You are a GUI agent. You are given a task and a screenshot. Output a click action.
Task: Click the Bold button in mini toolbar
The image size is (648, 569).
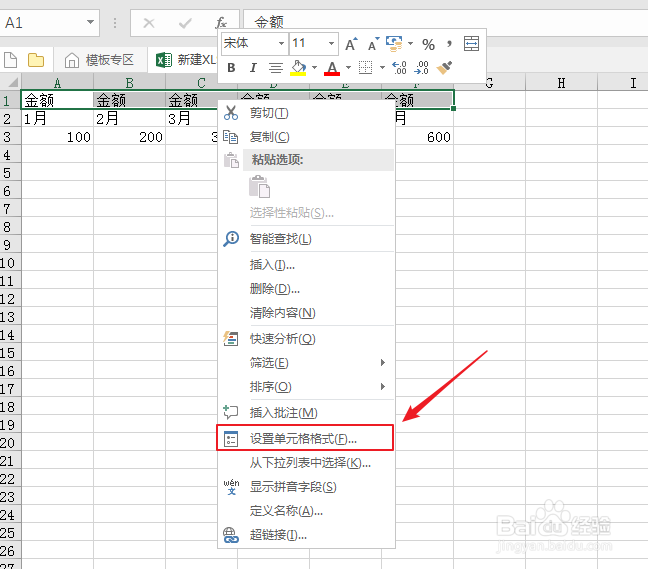coord(231,67)
